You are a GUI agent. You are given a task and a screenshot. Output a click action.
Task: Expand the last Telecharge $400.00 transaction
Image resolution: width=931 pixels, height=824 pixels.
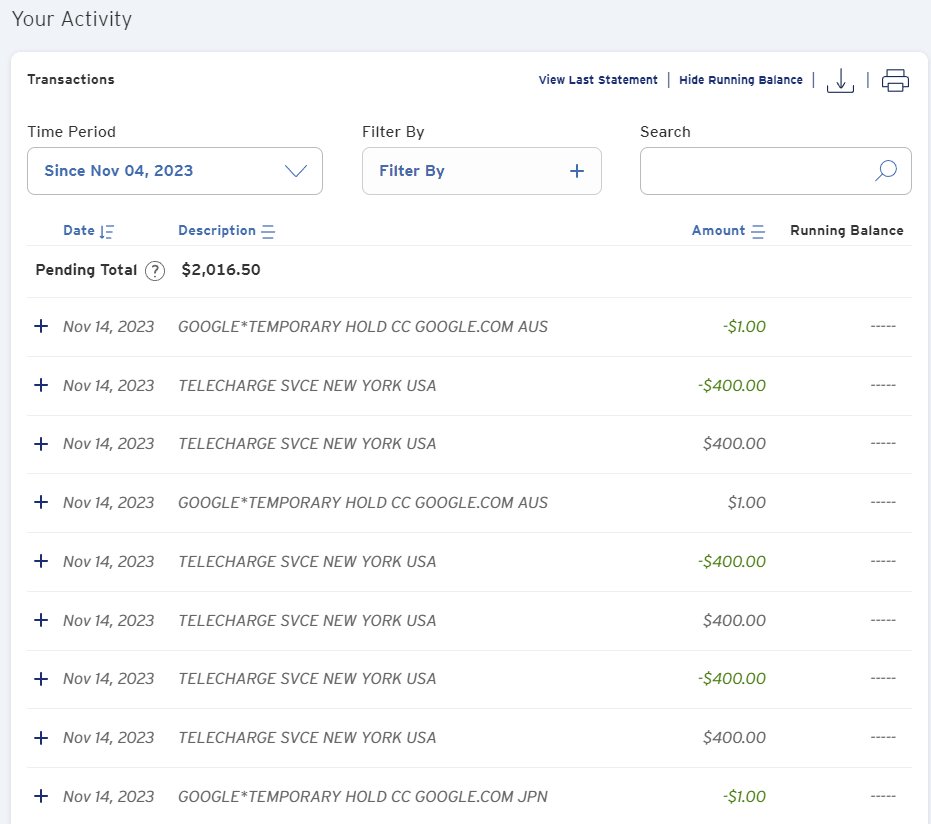pyautogui.click(x=41, y=738)
